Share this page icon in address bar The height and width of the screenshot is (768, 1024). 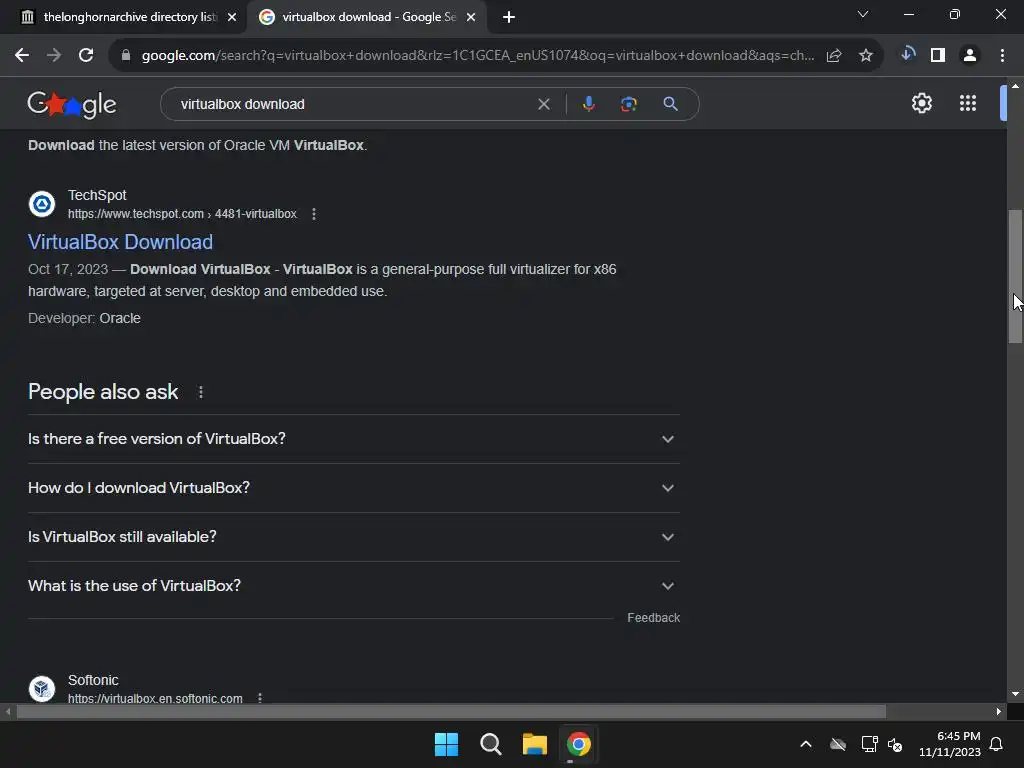tap(834, 56)
